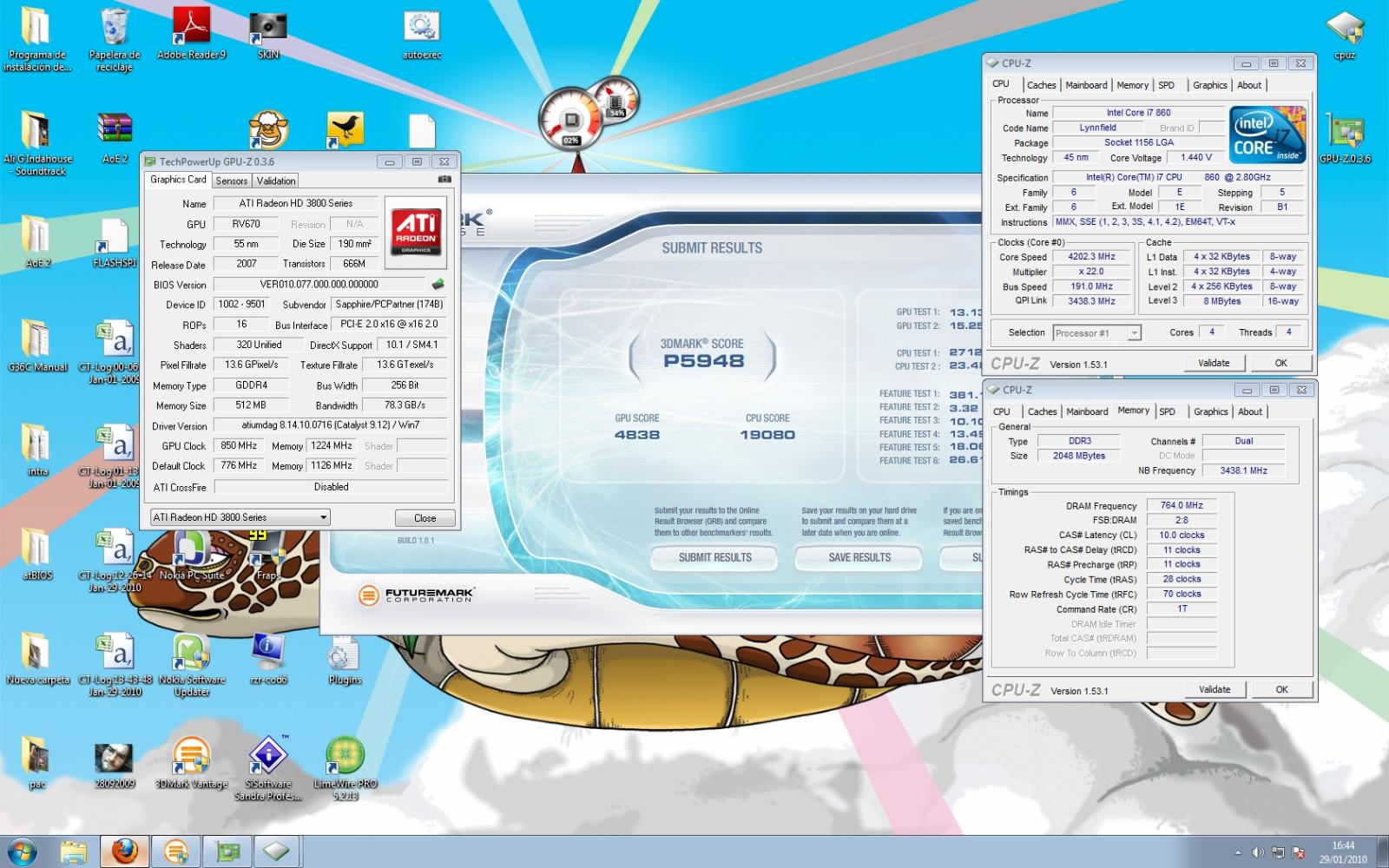
Task: Click Close button in GPU-Z window
Action: (425, 518)
